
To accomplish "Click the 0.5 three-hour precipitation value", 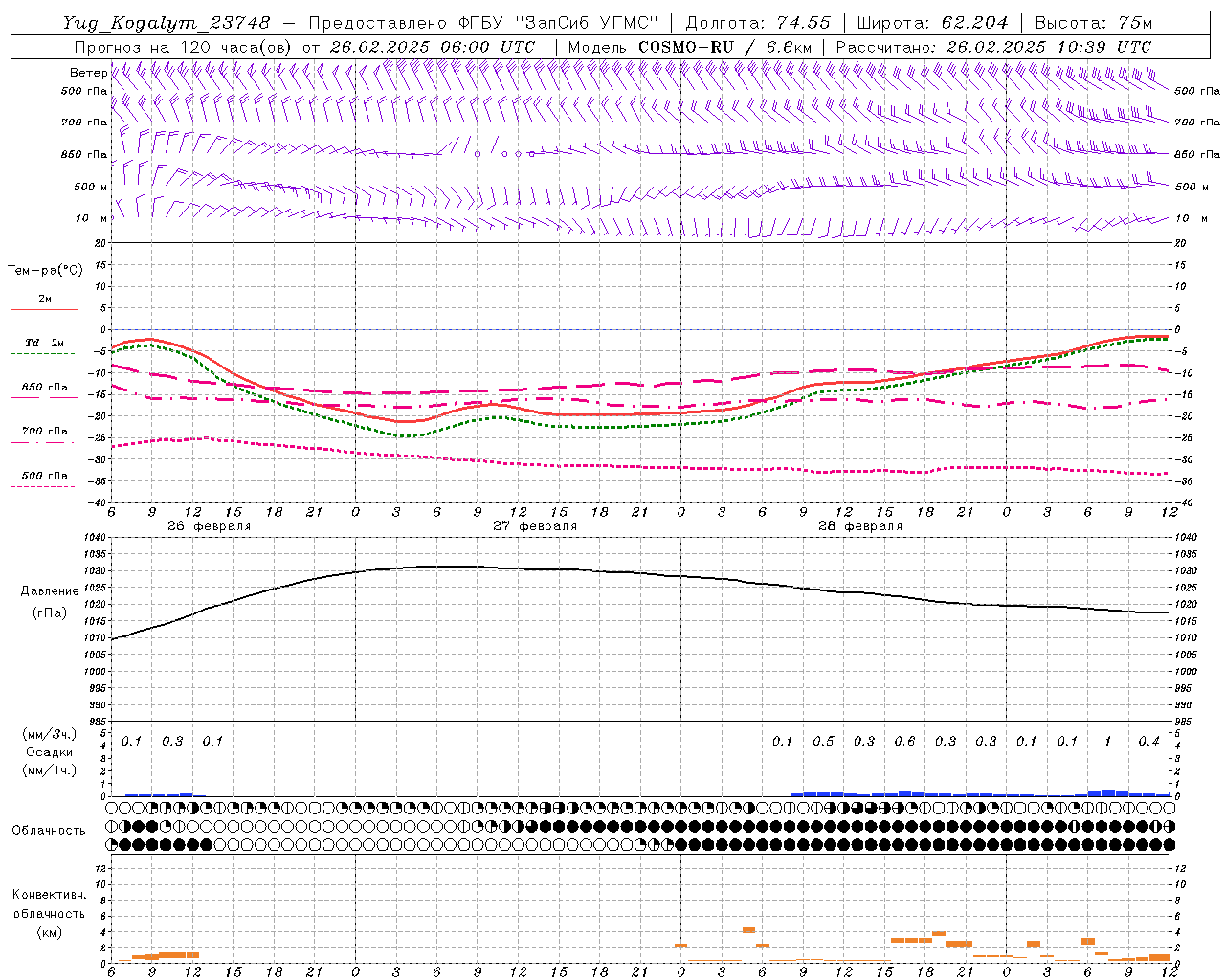I will click(823, 741).
